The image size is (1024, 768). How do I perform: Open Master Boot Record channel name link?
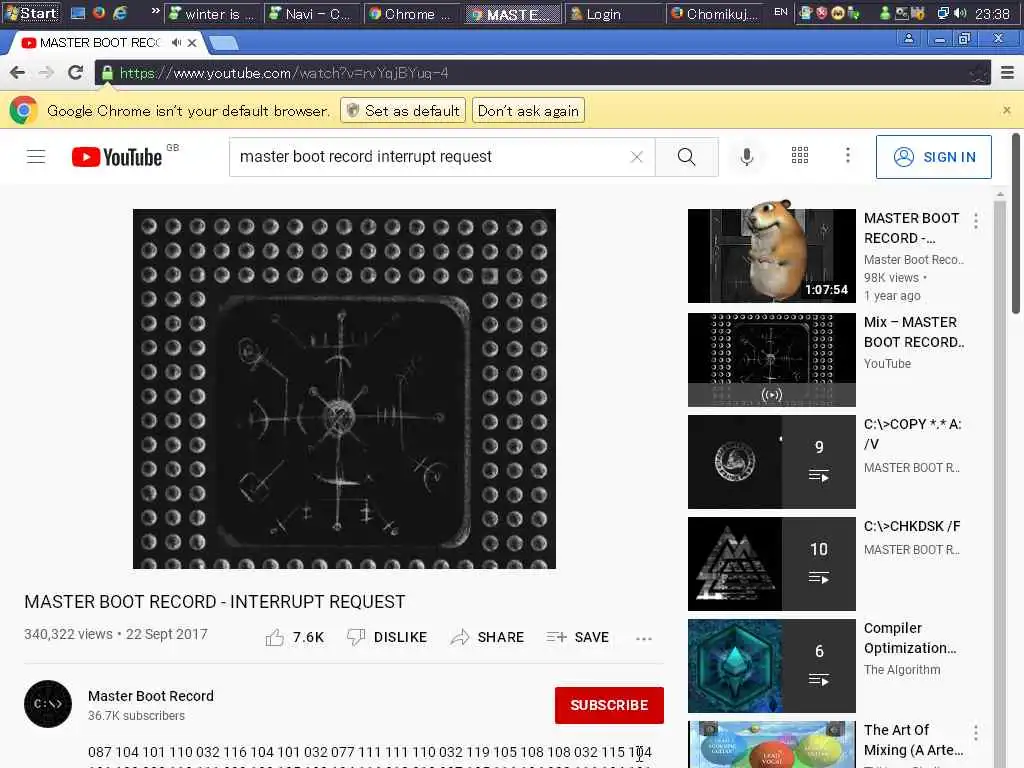151,696
